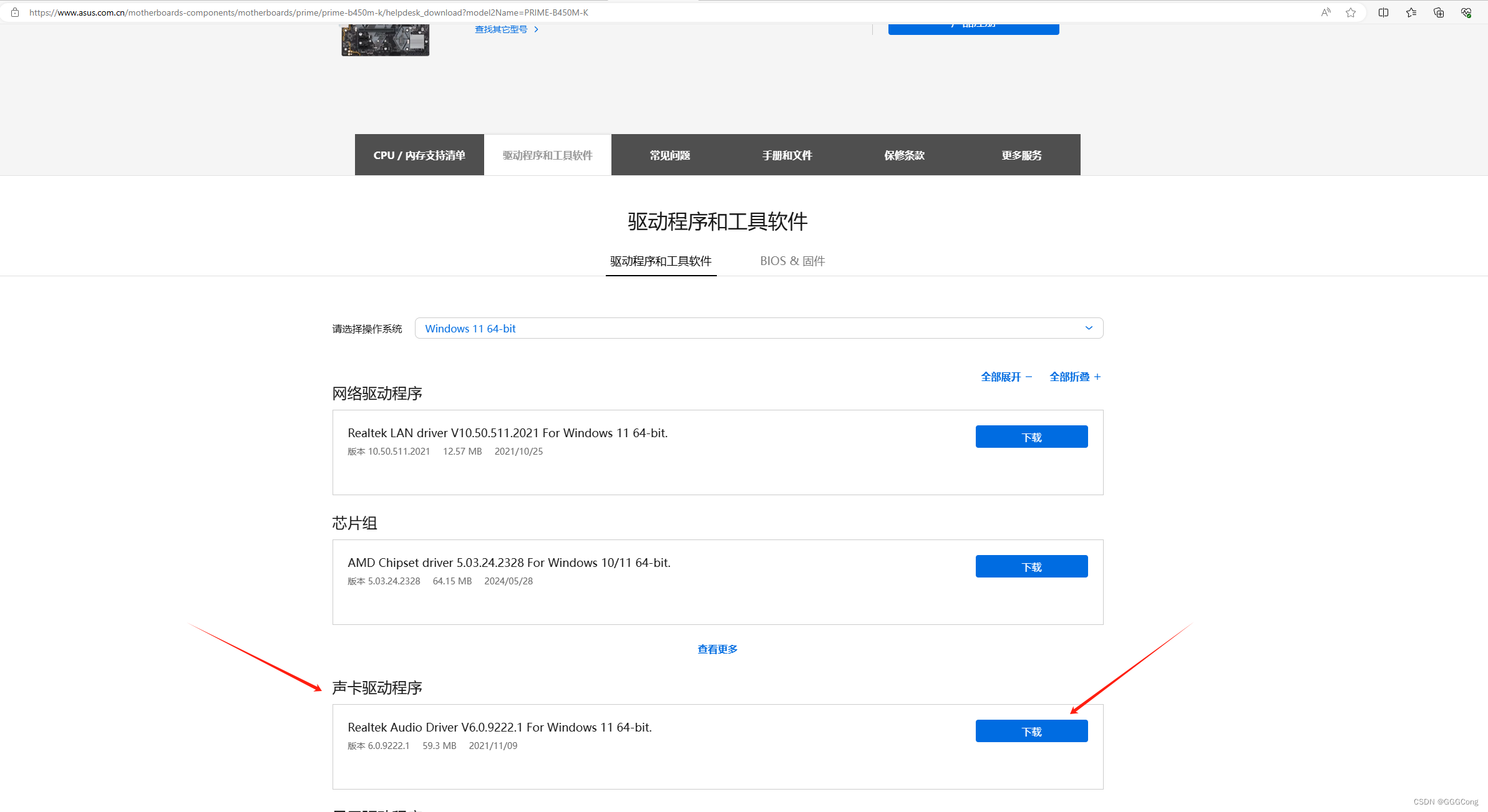Open the Collections icon in toolbar
The width and height of the screenshot is (1488, 812).
pyautogui.click(x=1439, y=12)
